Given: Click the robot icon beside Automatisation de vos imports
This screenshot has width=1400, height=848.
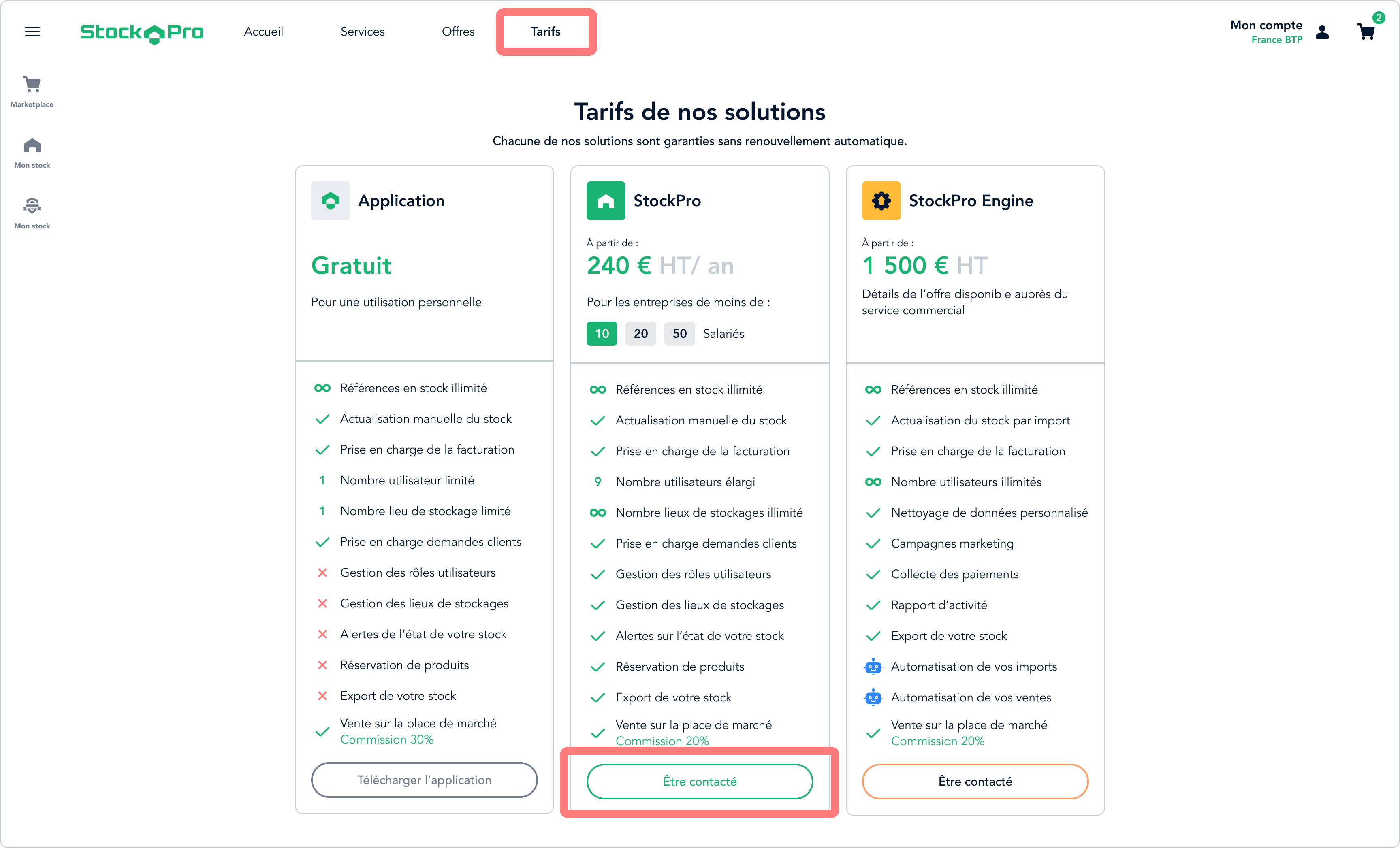Looking at the screenshot, I should (873, 666).
